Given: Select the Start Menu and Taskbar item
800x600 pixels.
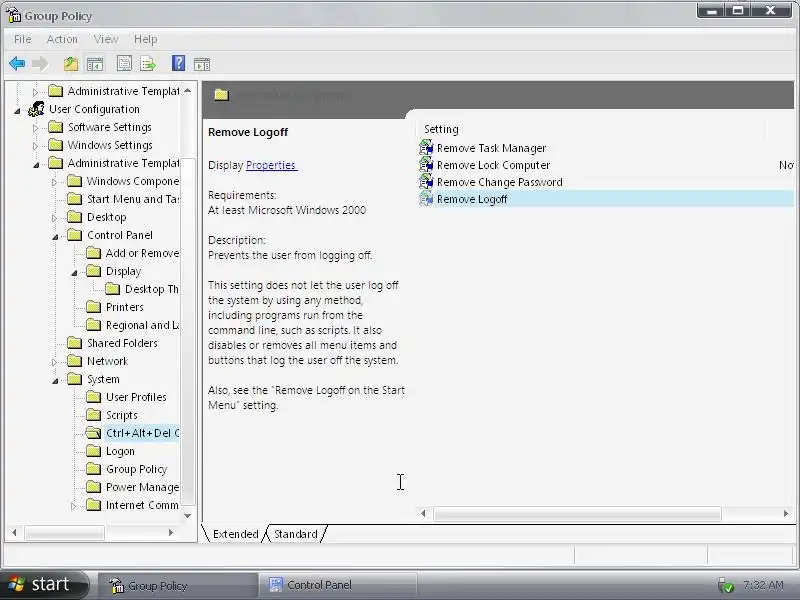Looking at the screenshot, I should click(x=132, y=199).
